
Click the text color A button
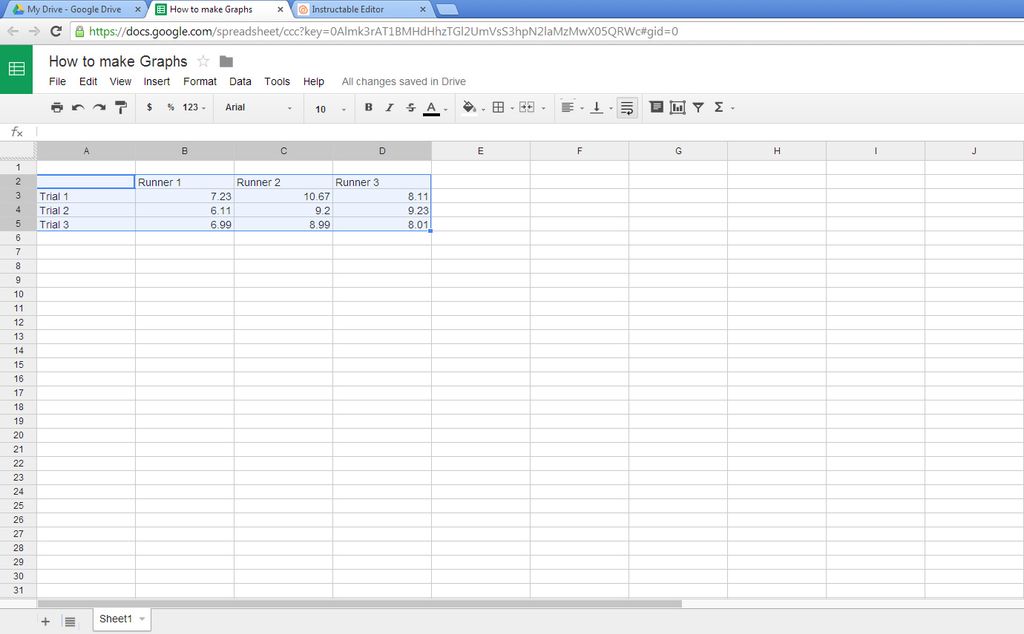pos(431,108)
